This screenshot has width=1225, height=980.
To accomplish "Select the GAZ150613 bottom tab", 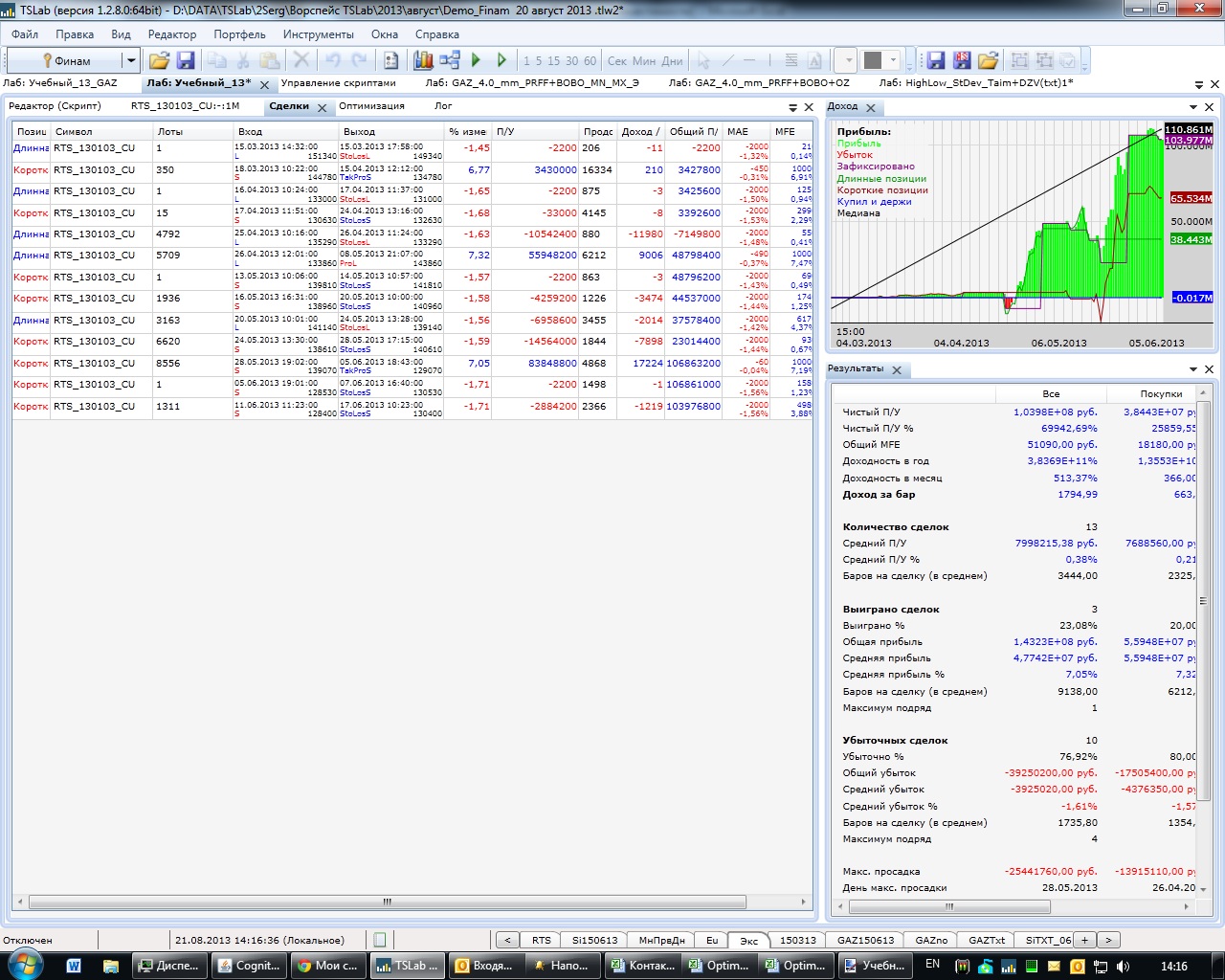I will [x=865, y=940].
